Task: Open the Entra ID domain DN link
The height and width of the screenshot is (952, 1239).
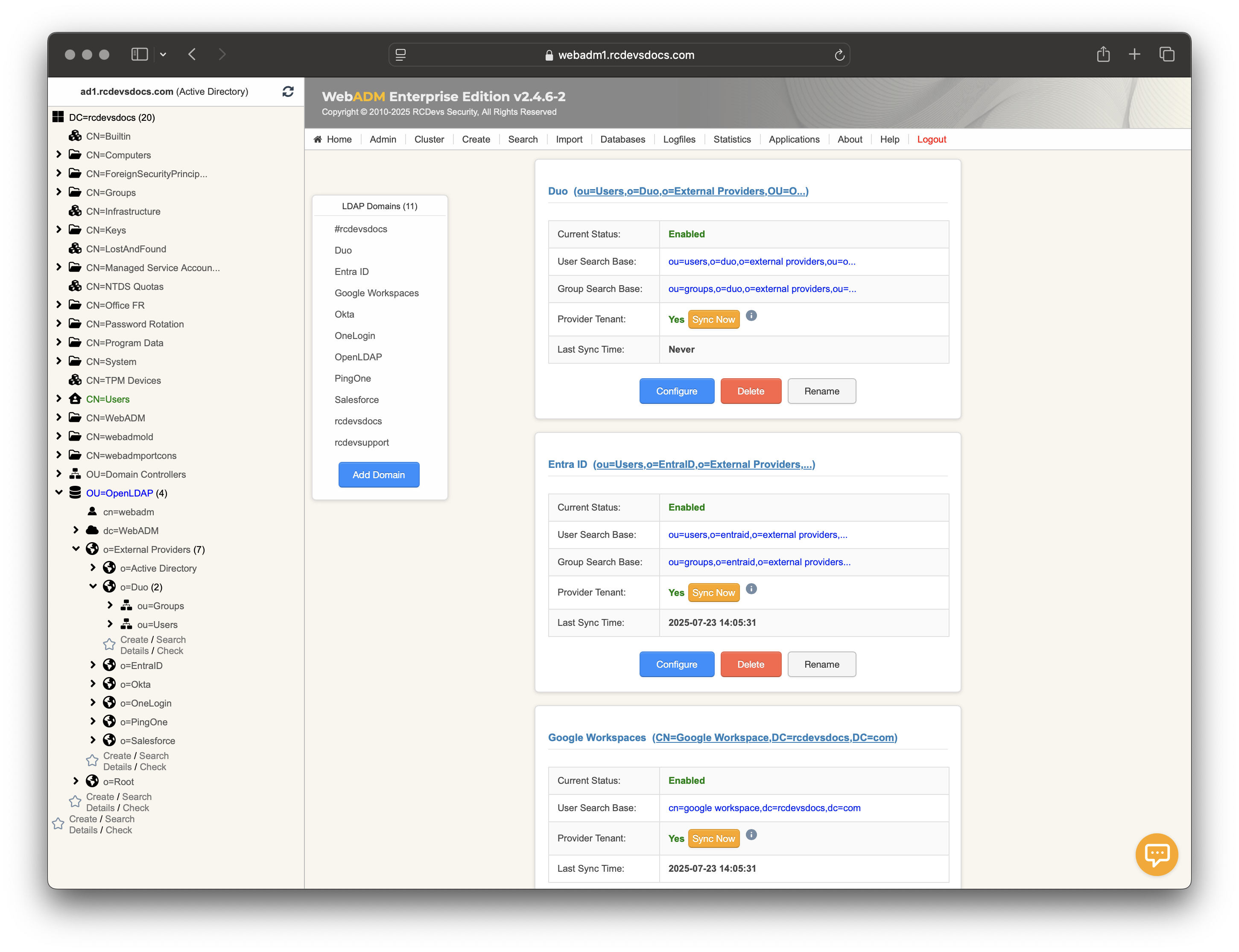Action: [x=703, y=464]
